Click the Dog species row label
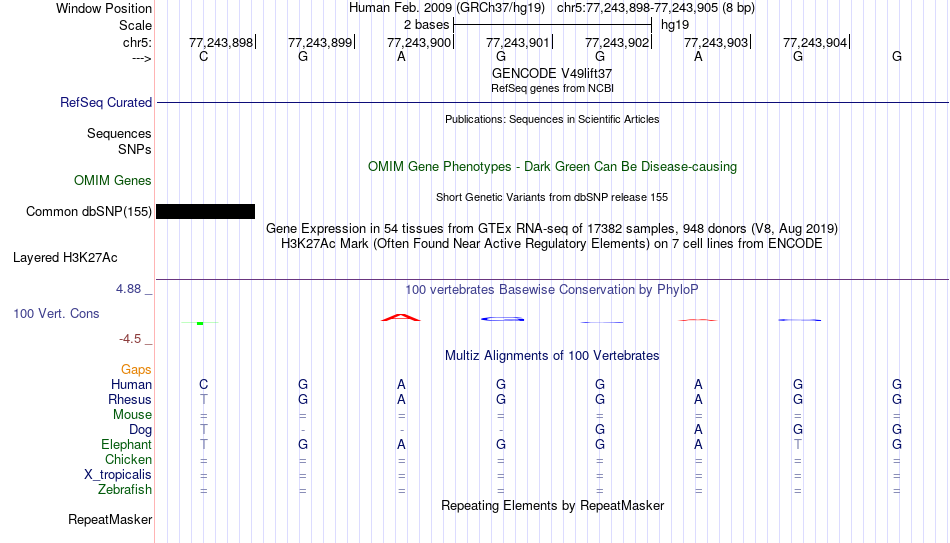950x543 pixels. tap(141, 430)
